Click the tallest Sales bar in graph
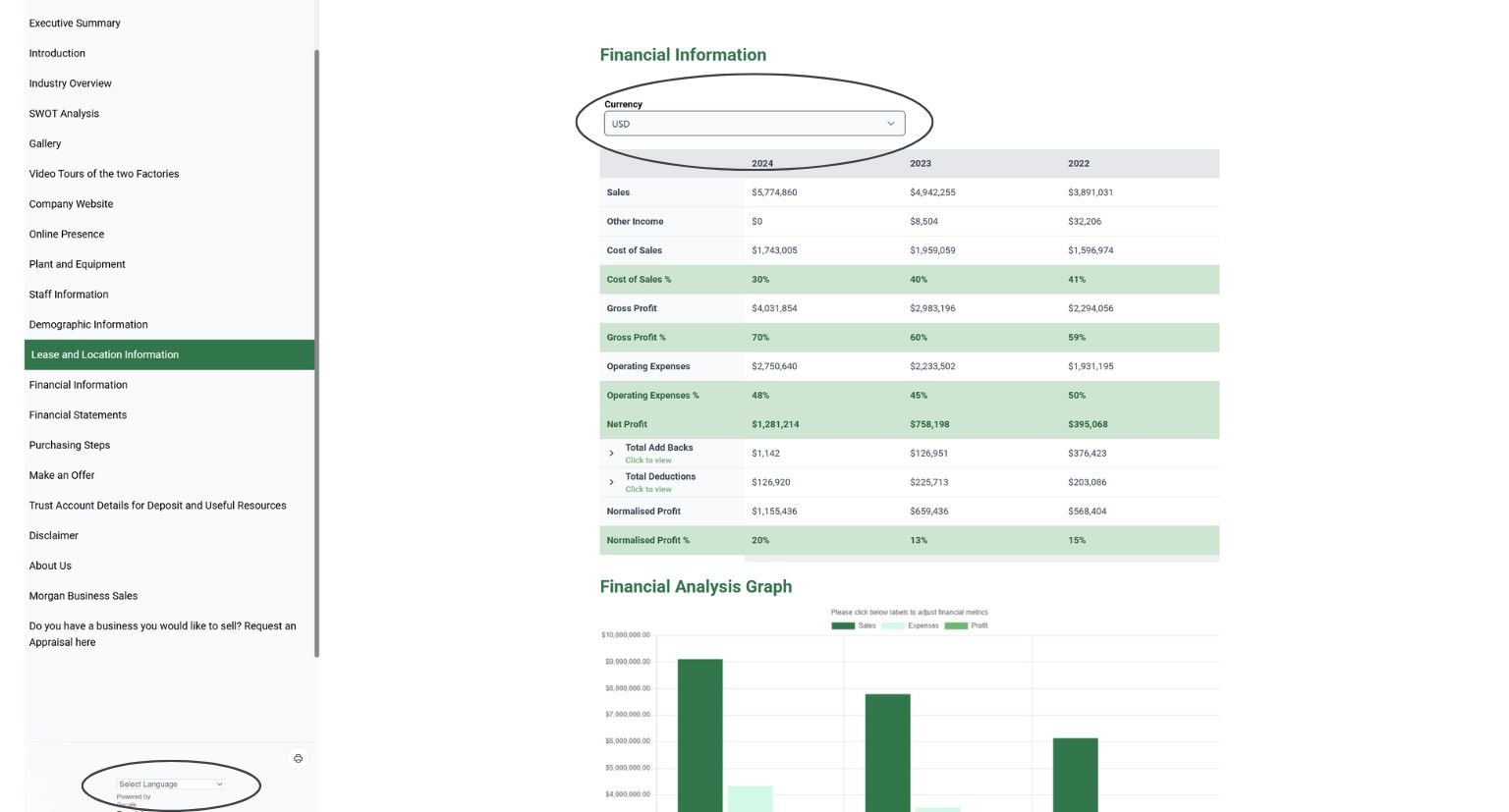 (x=700, y=735)
